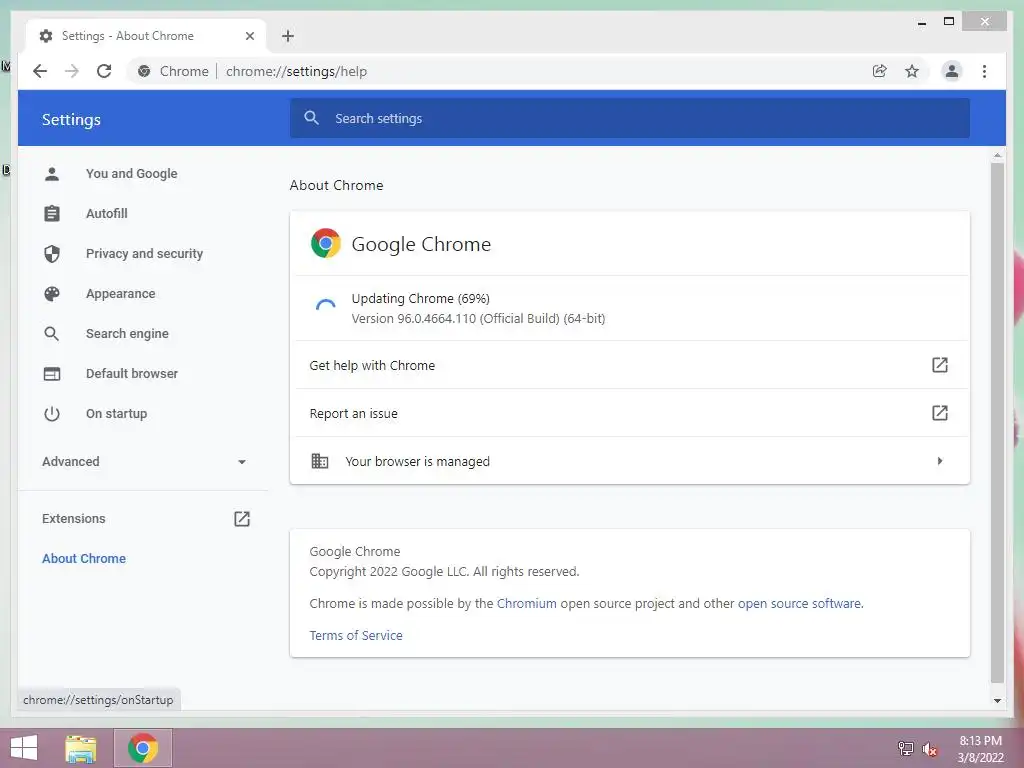Open Privacy and security section
Viewport: 1024px width, 768px height.
[x=144, y=253]
